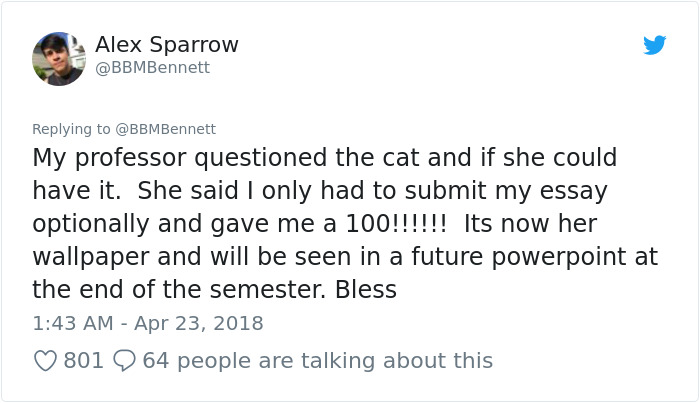Like the tweet with the heart icon
Image resolution: width=700 pixels, height=403 pixels.
pos(45,360)
